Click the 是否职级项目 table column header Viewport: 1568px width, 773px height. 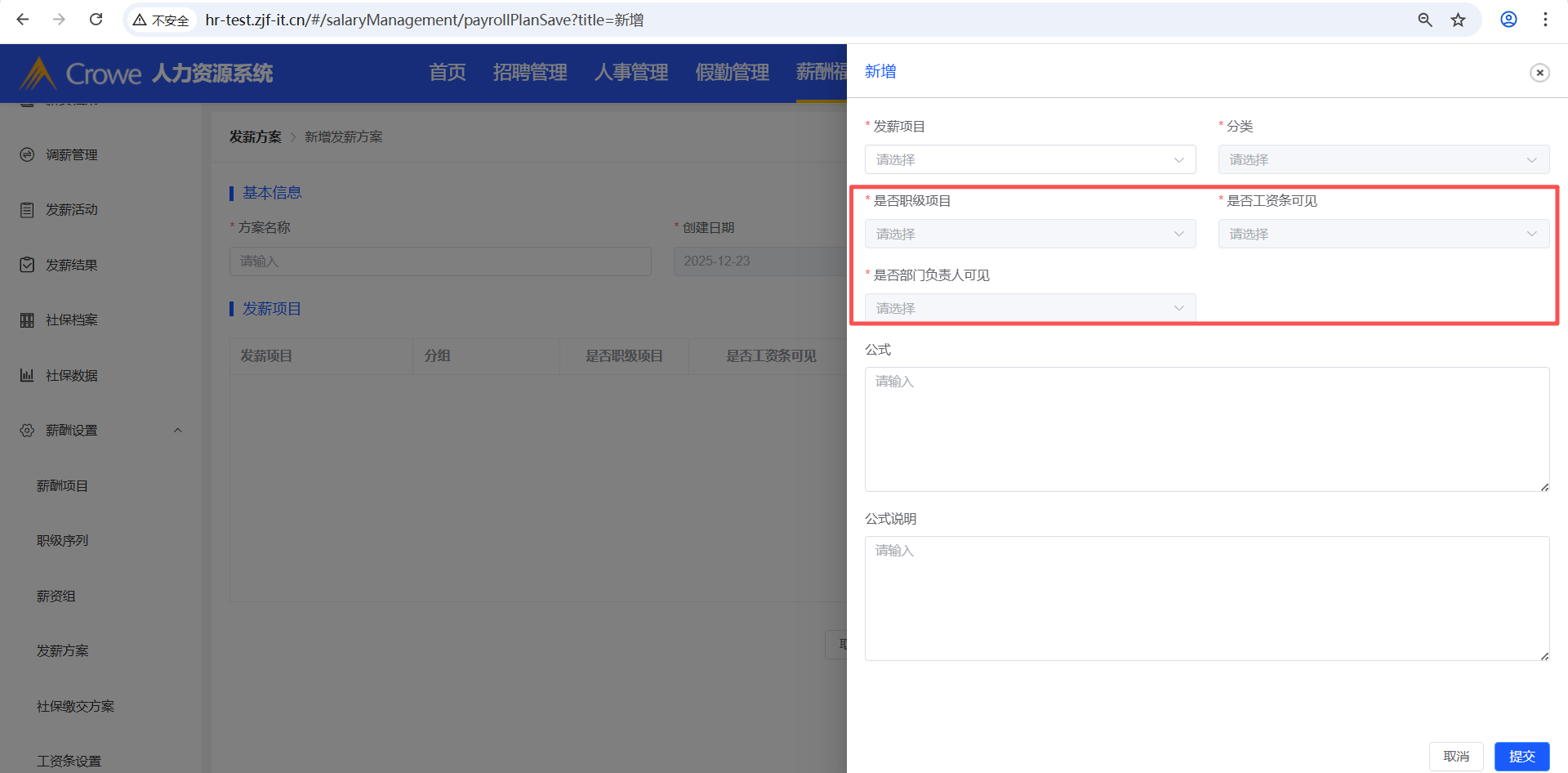tap(624, 356)
